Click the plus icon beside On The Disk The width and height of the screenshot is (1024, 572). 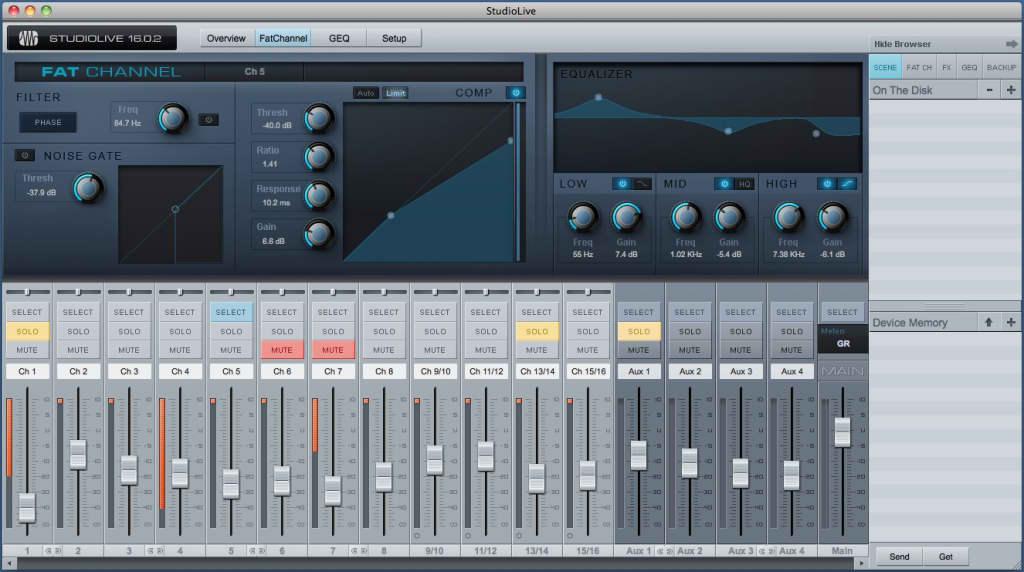(x=1011, y=90)
